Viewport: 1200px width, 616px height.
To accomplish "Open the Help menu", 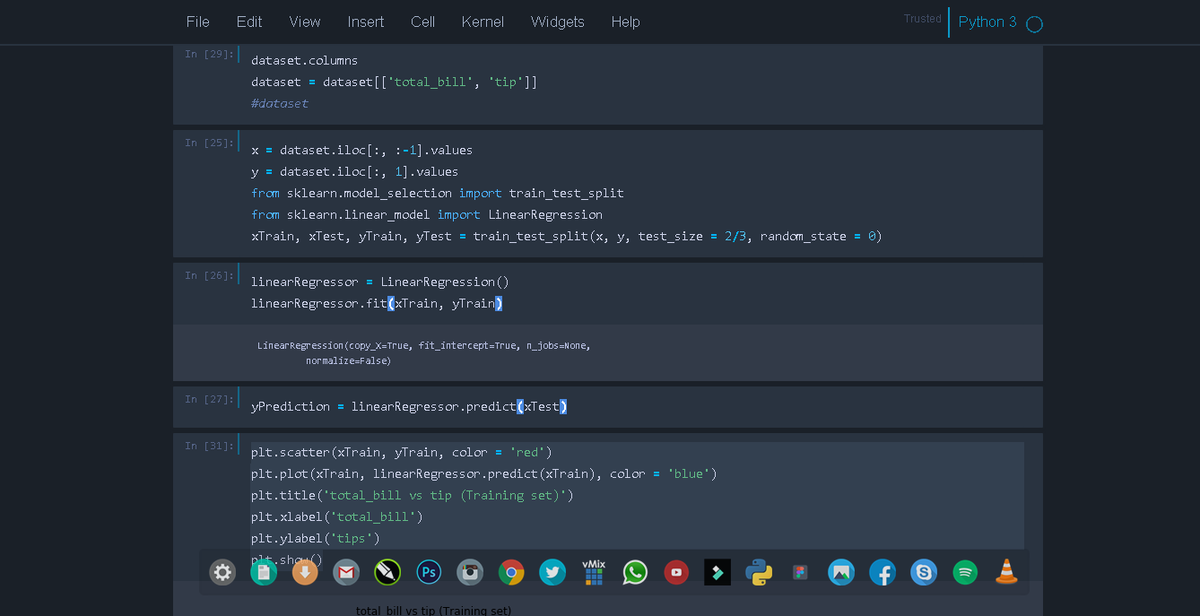I will pos(625,22).
